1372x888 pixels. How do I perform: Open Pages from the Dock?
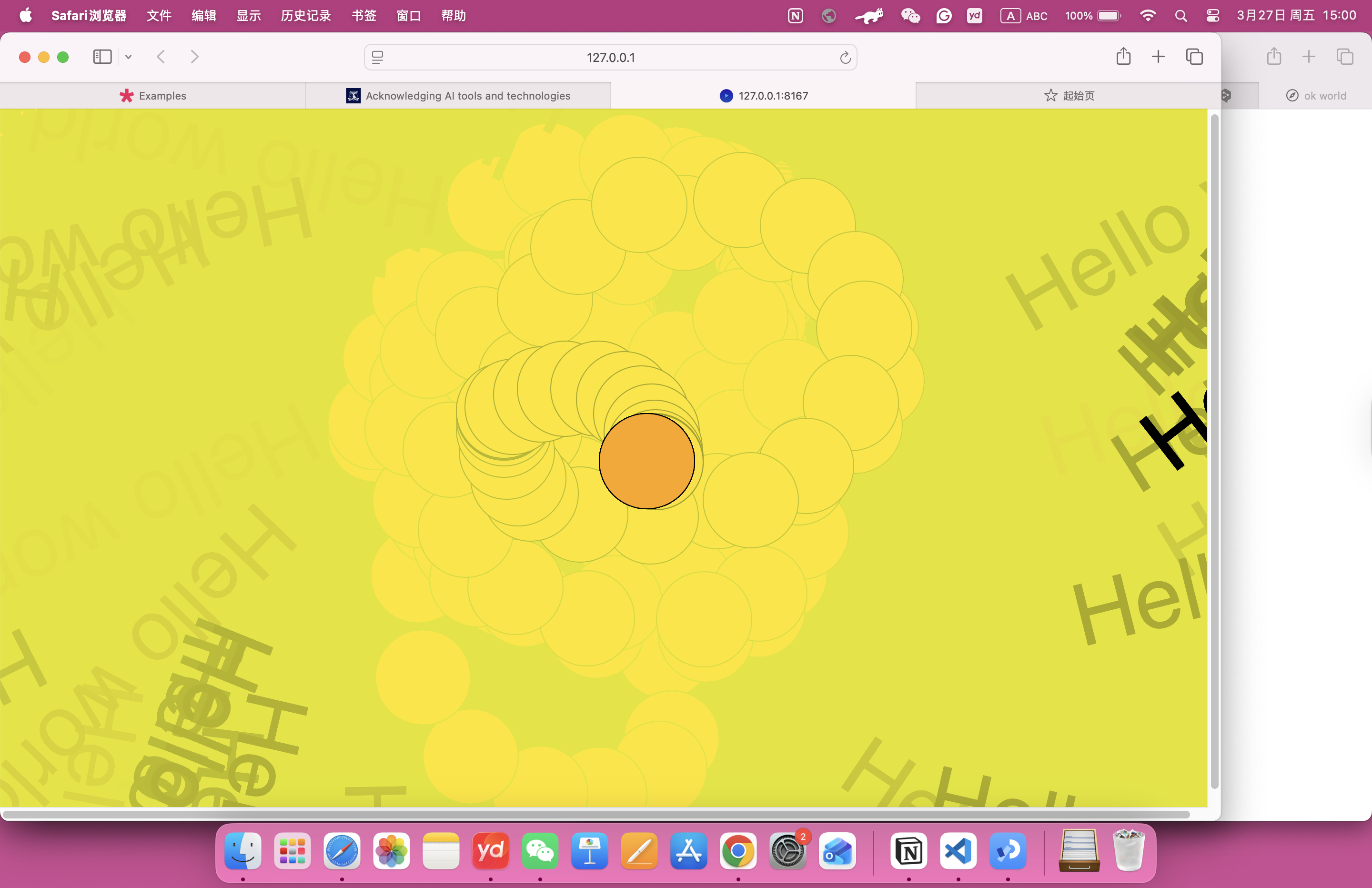click(639, 850)
